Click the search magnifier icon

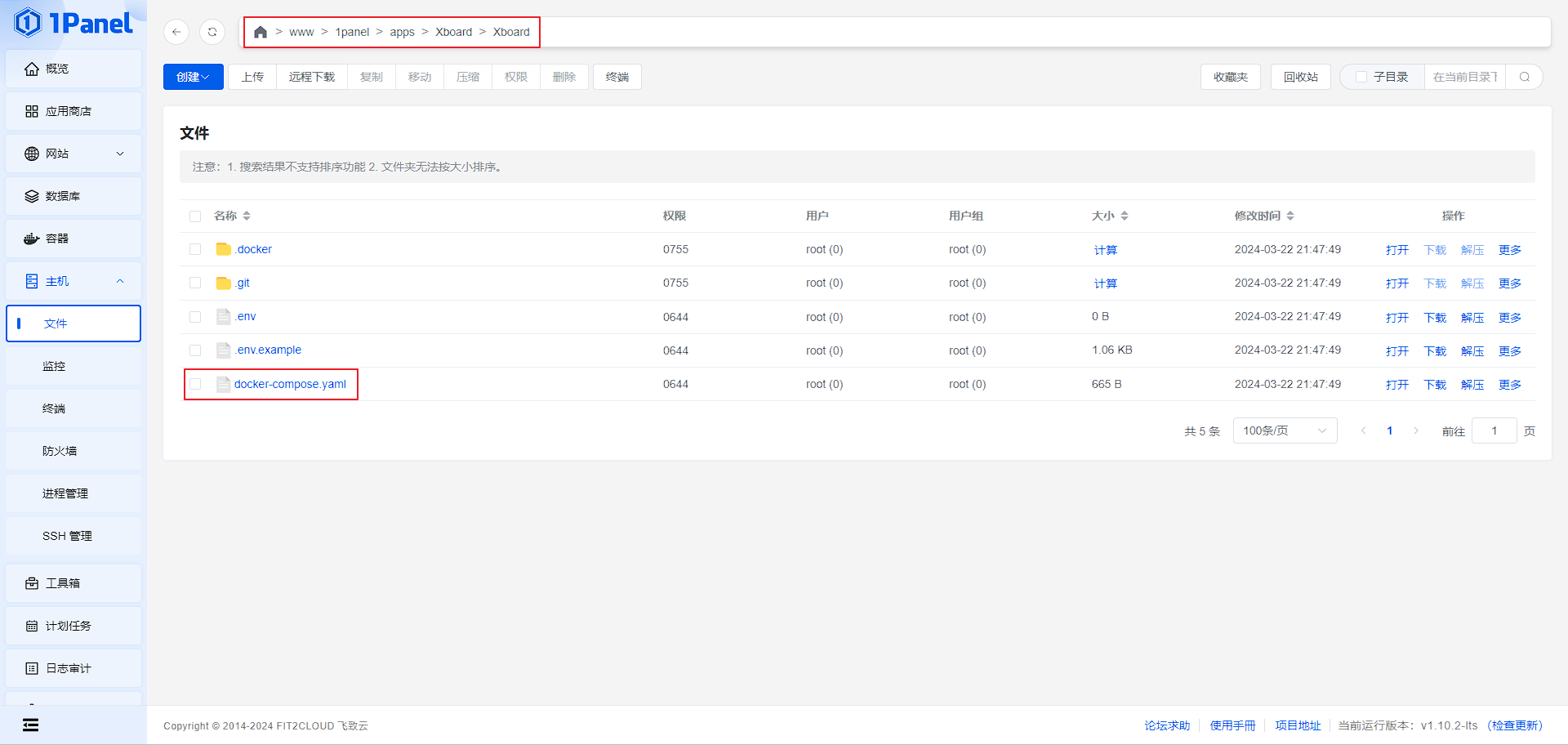(1524, 77)
